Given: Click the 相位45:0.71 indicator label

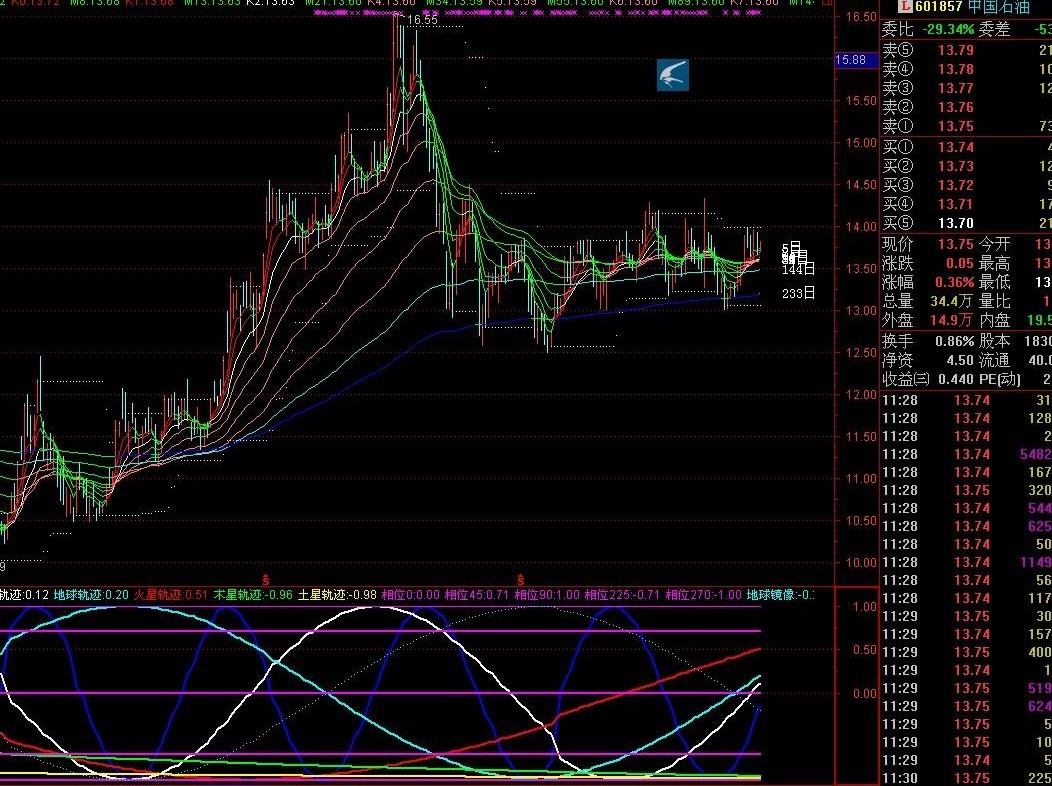Looking at the screenshot, I should tap(477, 595).
